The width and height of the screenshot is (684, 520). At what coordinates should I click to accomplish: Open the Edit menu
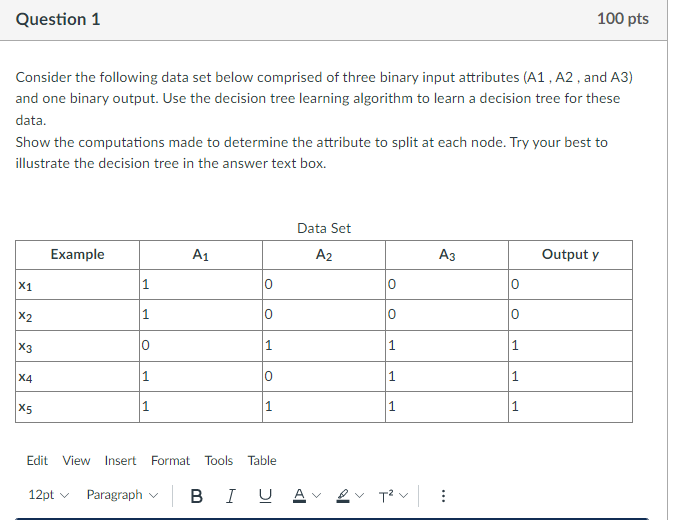pos(37,461)
